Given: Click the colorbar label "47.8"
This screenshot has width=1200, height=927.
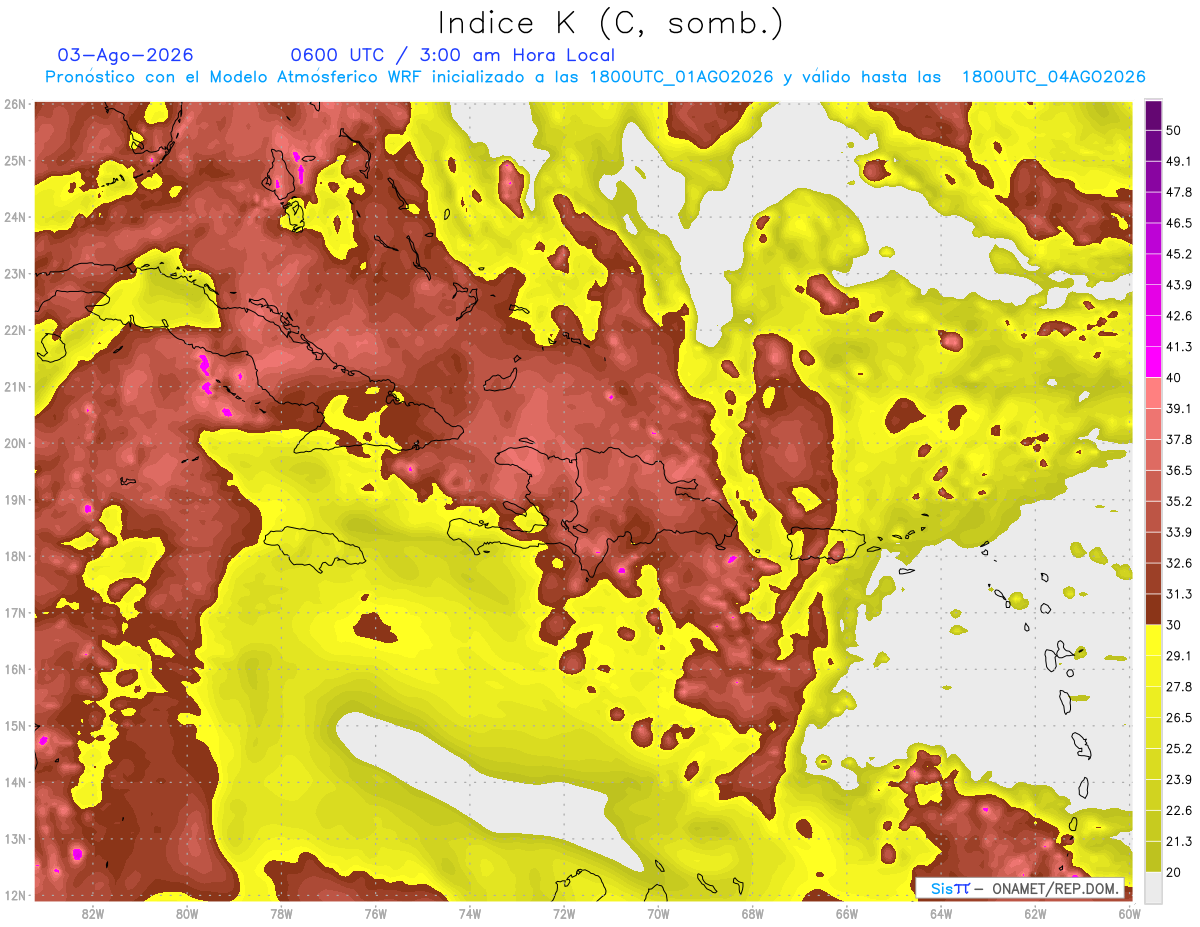Looking at the screenshot, I should pyautogui.click(x=1178, y=192).
